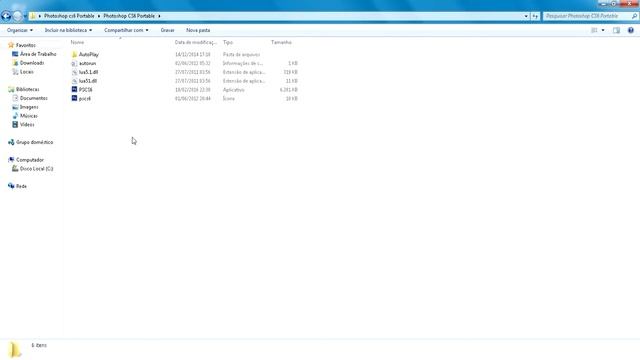Viewport: 640px width, 360px height.
Task: Open the Músicas library
Action: [x=29, y=116]
